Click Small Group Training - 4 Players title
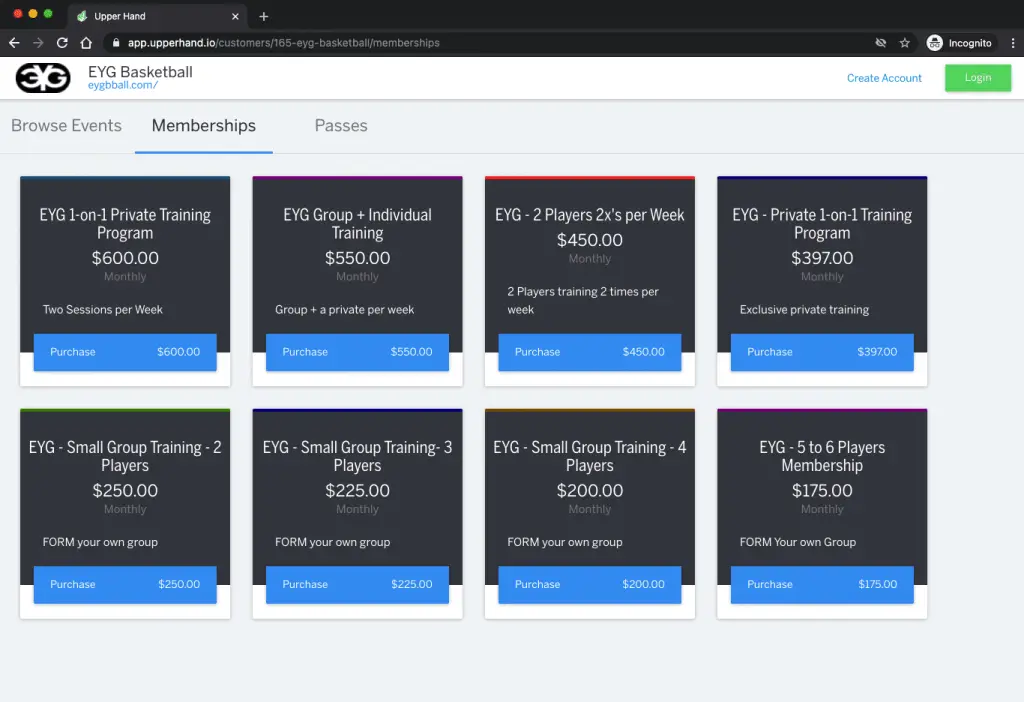This screenshot has height=702, width=1024. click(590, 456)
